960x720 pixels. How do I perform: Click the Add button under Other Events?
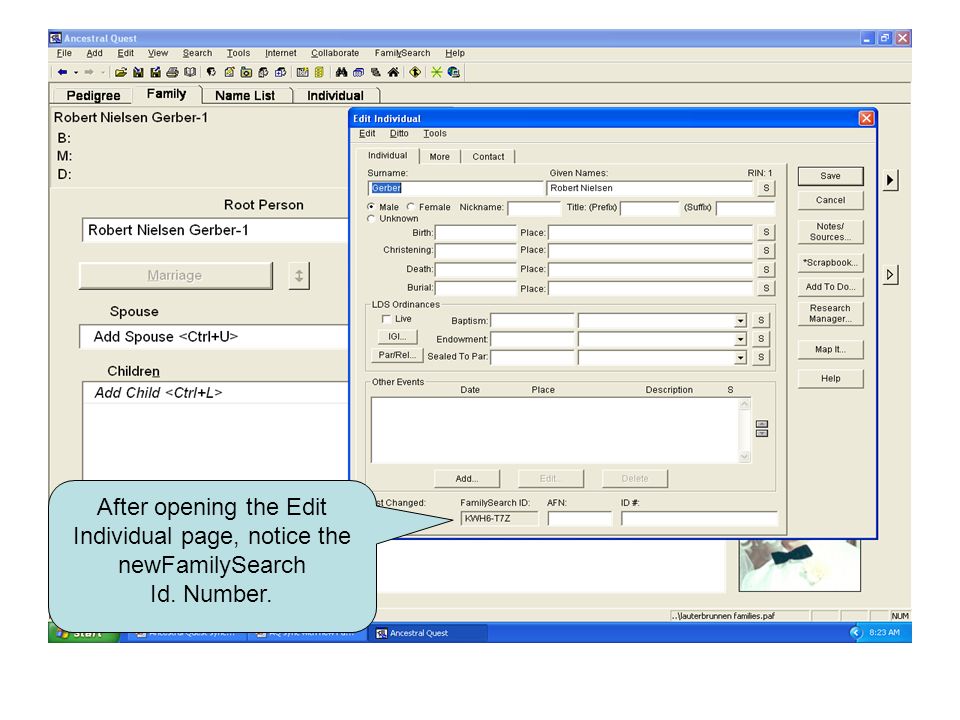tap(467, 478)
